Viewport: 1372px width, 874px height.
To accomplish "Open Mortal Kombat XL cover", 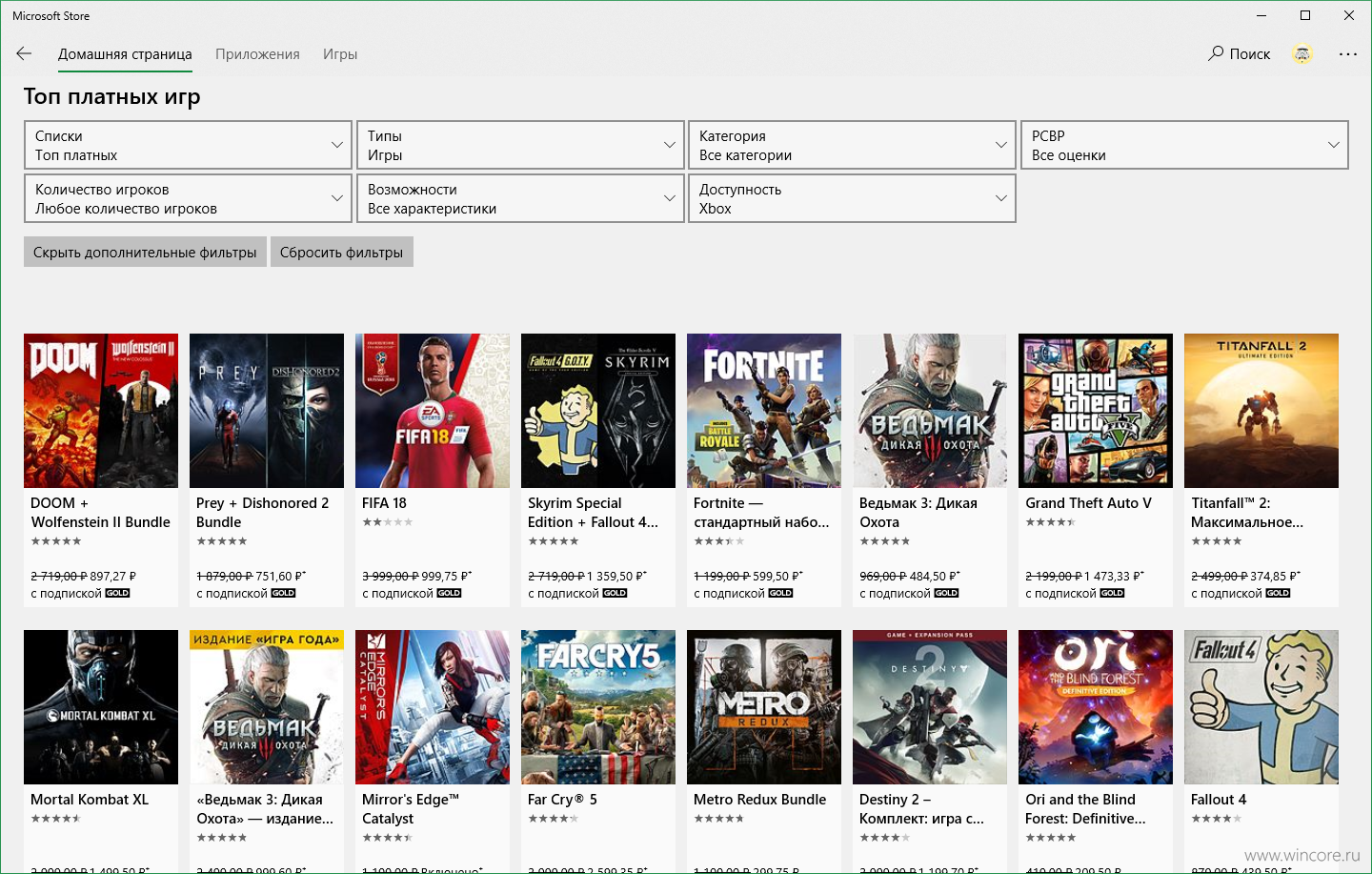I will 101,707.
